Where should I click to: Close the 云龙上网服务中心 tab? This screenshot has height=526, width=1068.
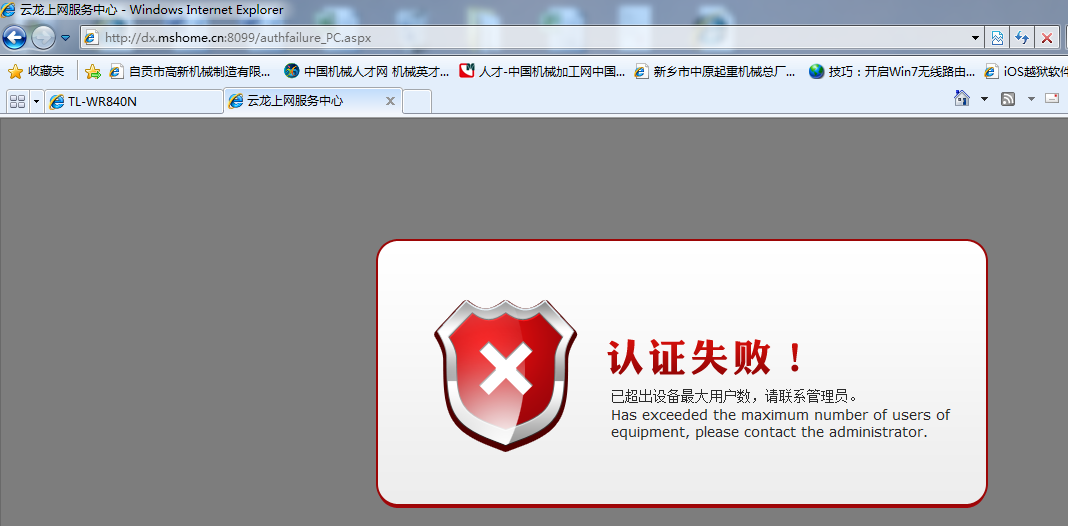tap(390, 102)
